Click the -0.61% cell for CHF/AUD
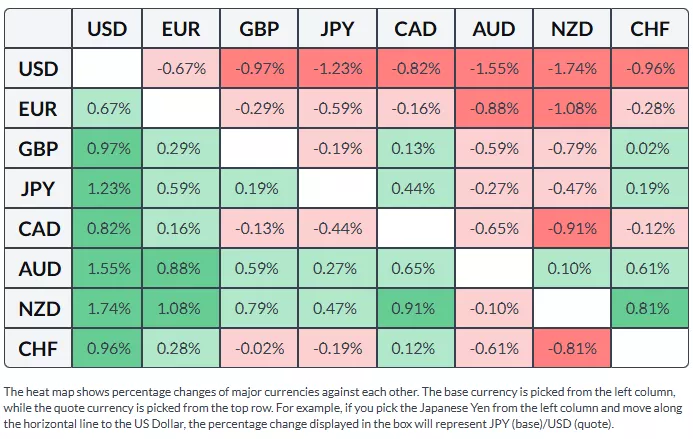The image size is (693, 439). pyautogui.click(x=493, y=349)
